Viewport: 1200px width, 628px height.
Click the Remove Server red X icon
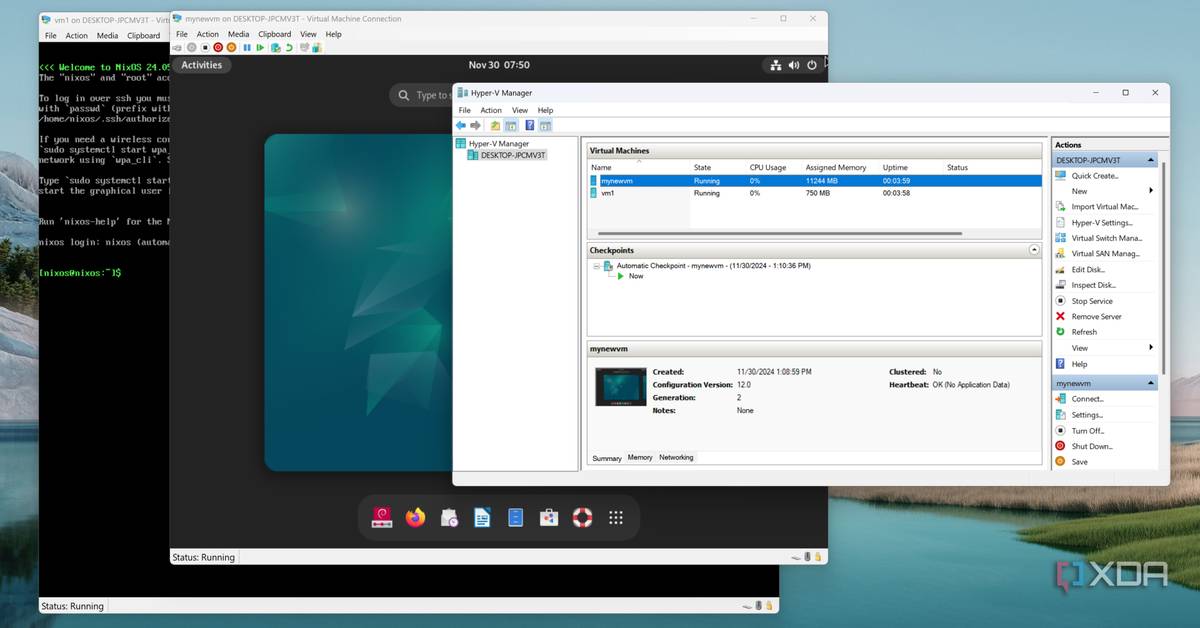coord(1061,316)
